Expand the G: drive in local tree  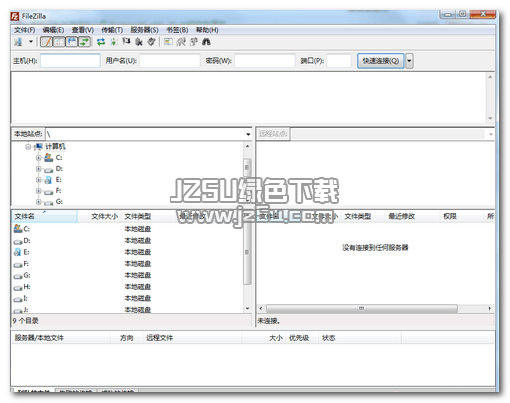click(x=39, y=202)
